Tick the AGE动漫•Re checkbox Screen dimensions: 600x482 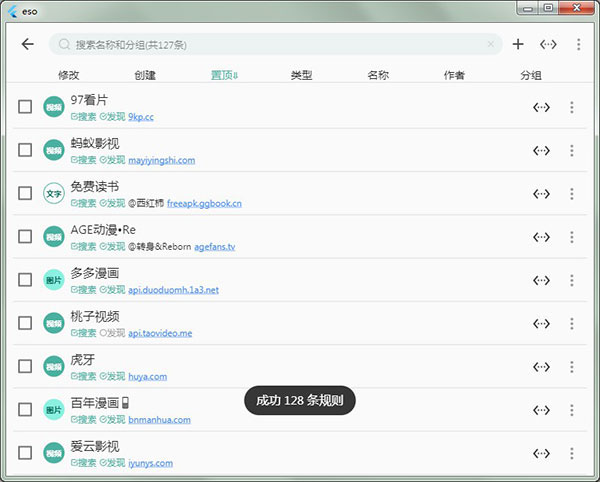tap(25, 236)
